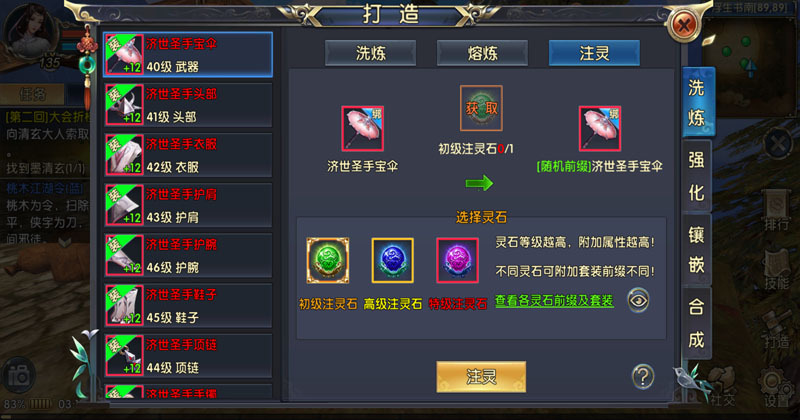The height and width of the screenshot is (420, 800).
Task: Close the 打造 crafting window
Action: point(684,24)
